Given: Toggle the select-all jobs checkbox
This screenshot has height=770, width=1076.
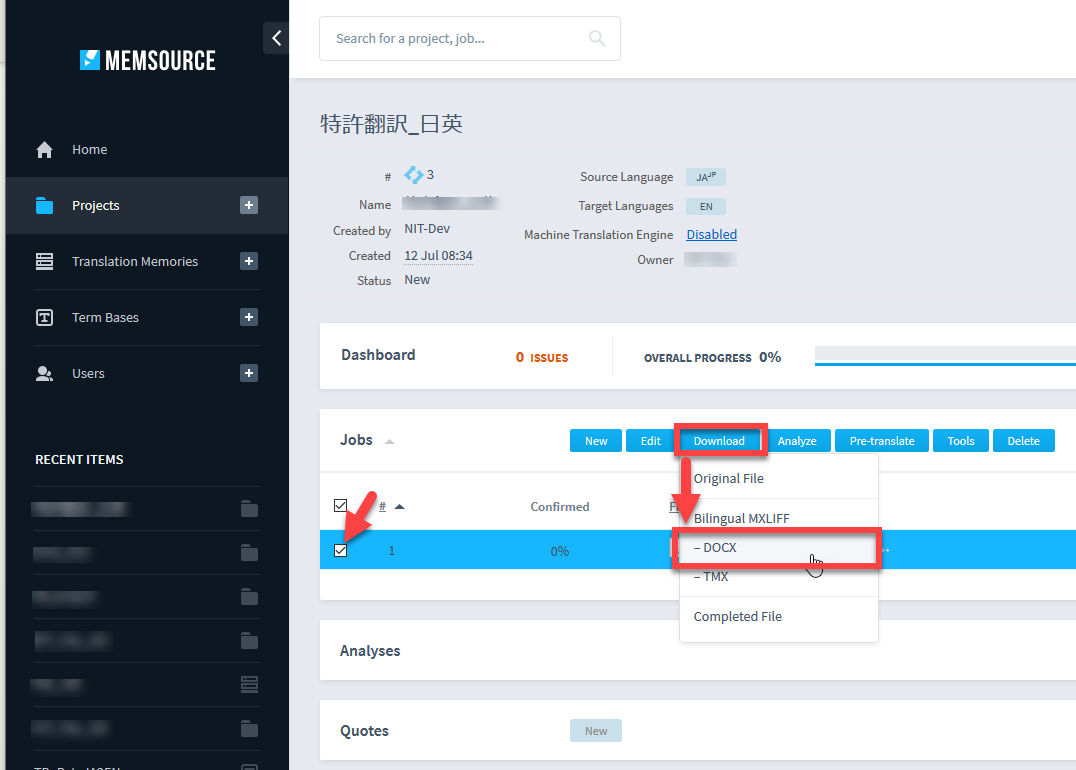Looking at the screenshot, I should [340, 506].
